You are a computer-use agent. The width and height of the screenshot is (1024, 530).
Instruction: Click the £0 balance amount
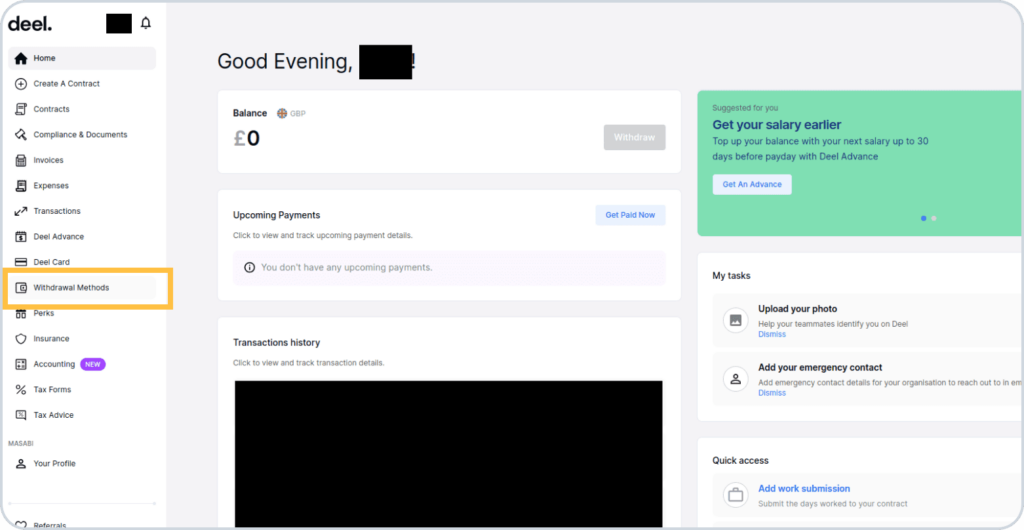point(246,138)
